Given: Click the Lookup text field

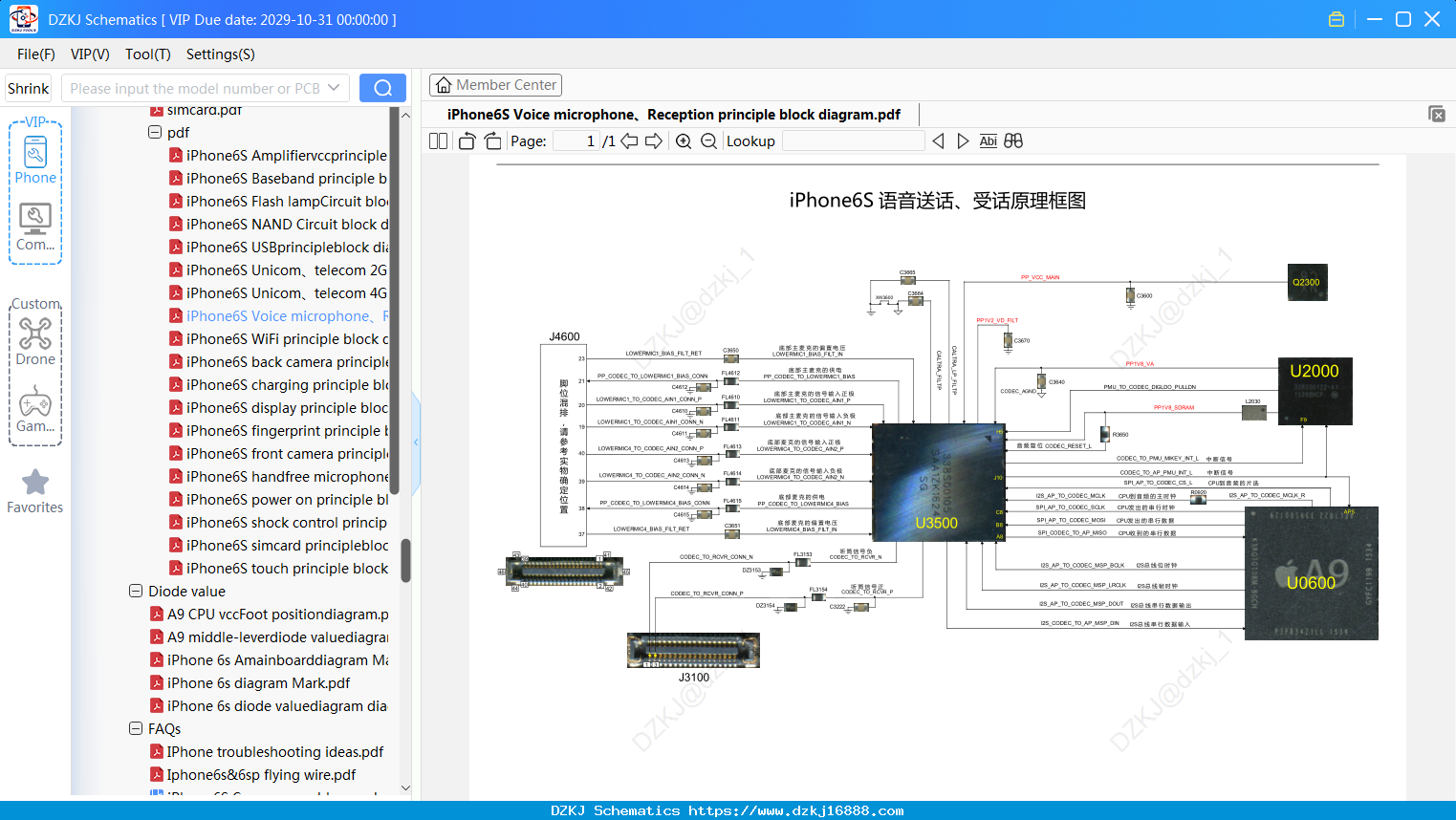Looking at the screenshot, I should point(854,141).
